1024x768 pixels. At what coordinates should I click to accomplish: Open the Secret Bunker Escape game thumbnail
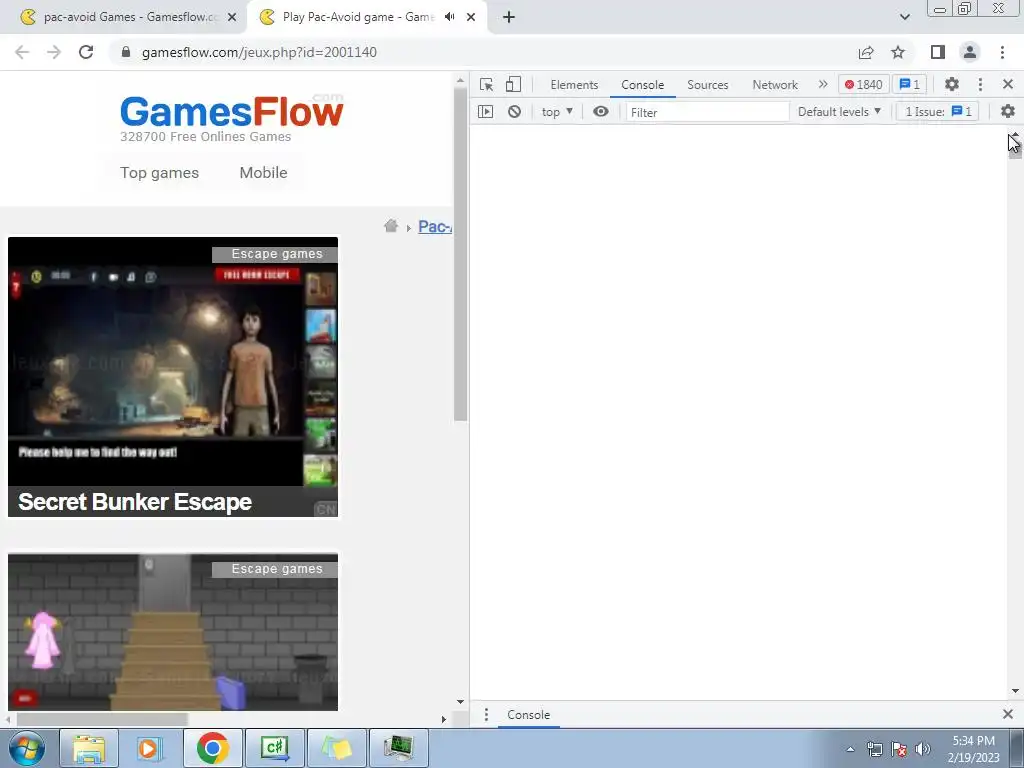(173, 377)
